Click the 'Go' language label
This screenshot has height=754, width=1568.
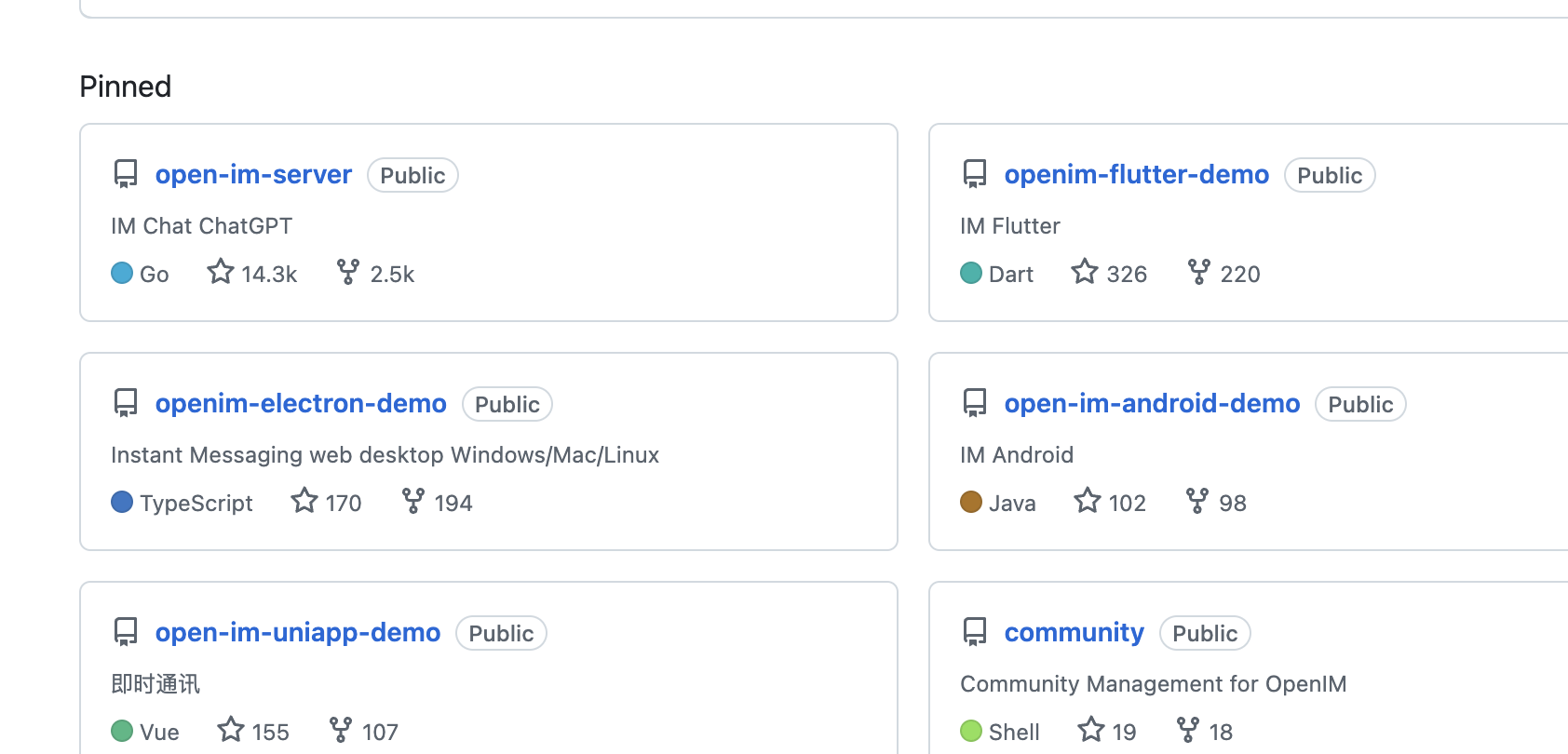(x=155, y=275)
